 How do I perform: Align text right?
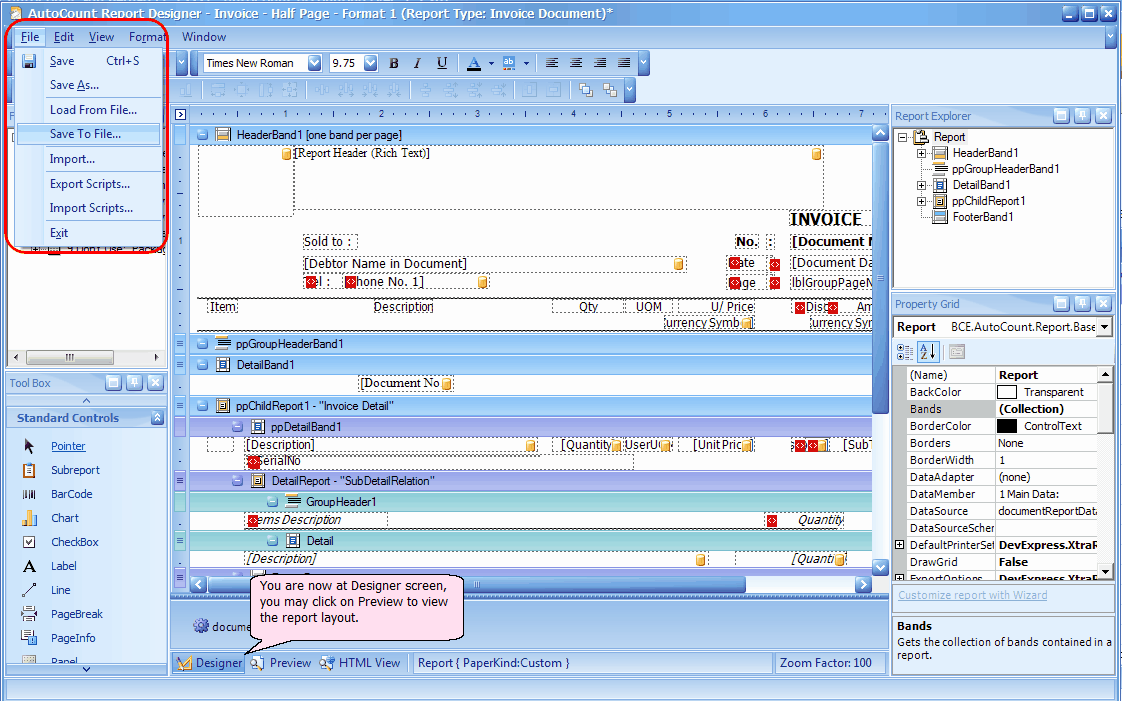tap(600, 63)
